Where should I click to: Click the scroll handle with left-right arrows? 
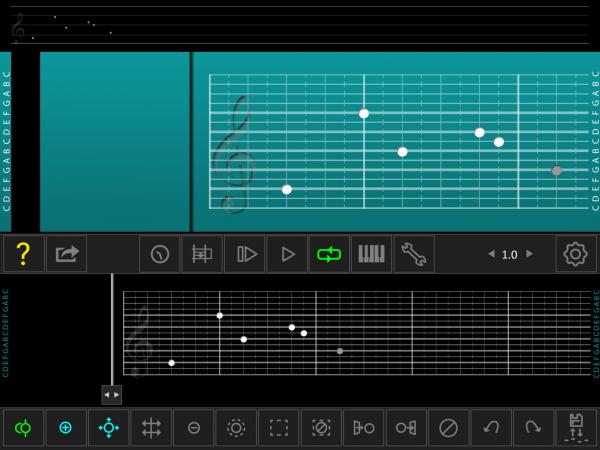(x=112, y=395)
